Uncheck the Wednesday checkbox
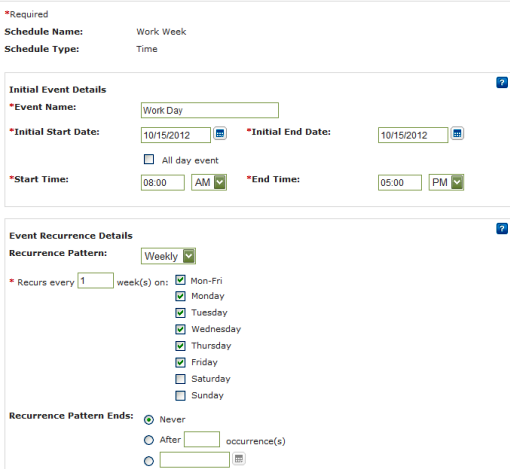Viewport: 510px width, 469px height. coord(180,329)
